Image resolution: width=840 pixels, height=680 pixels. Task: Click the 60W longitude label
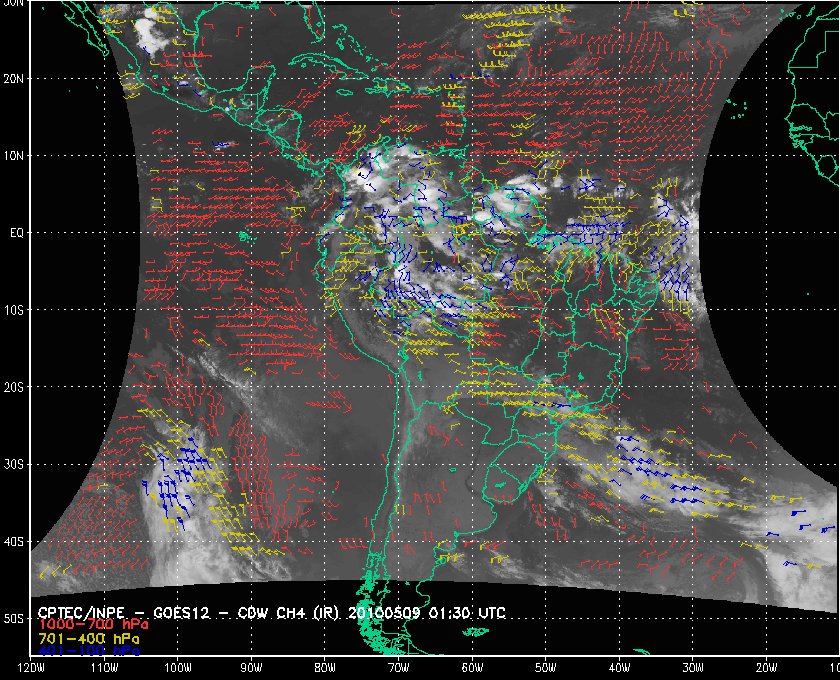(472, 668)
